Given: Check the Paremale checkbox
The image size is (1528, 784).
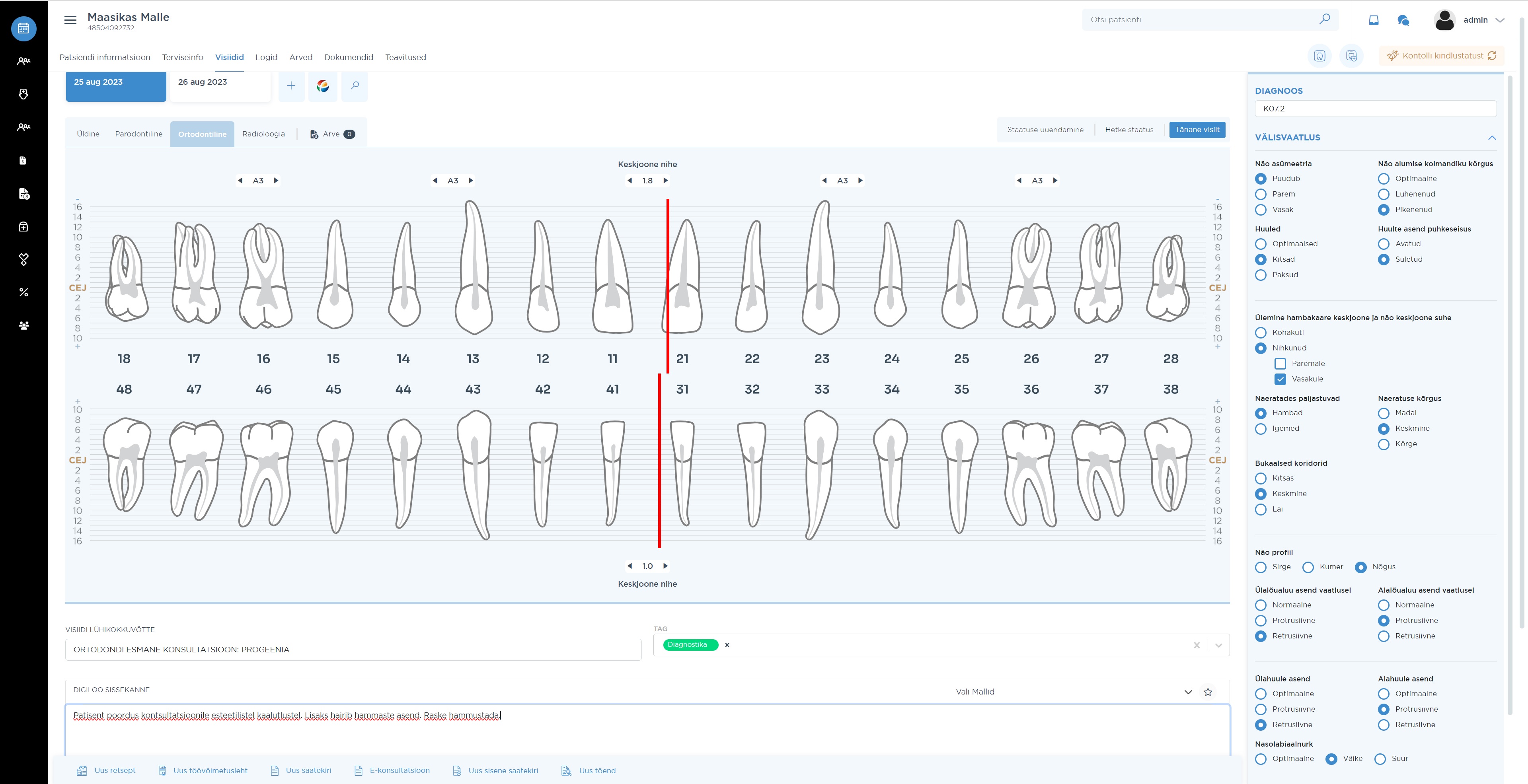Looking at the screenshot, I should pyautogui.click(x=1280, y=364).
